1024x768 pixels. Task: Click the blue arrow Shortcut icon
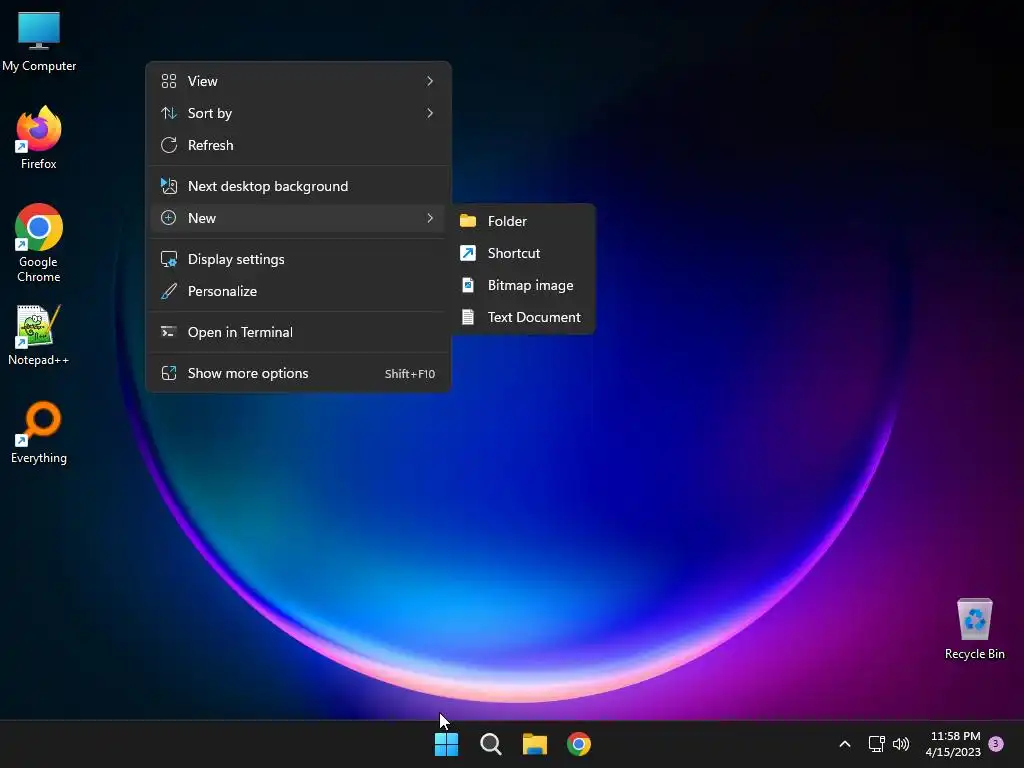[468, 253]
